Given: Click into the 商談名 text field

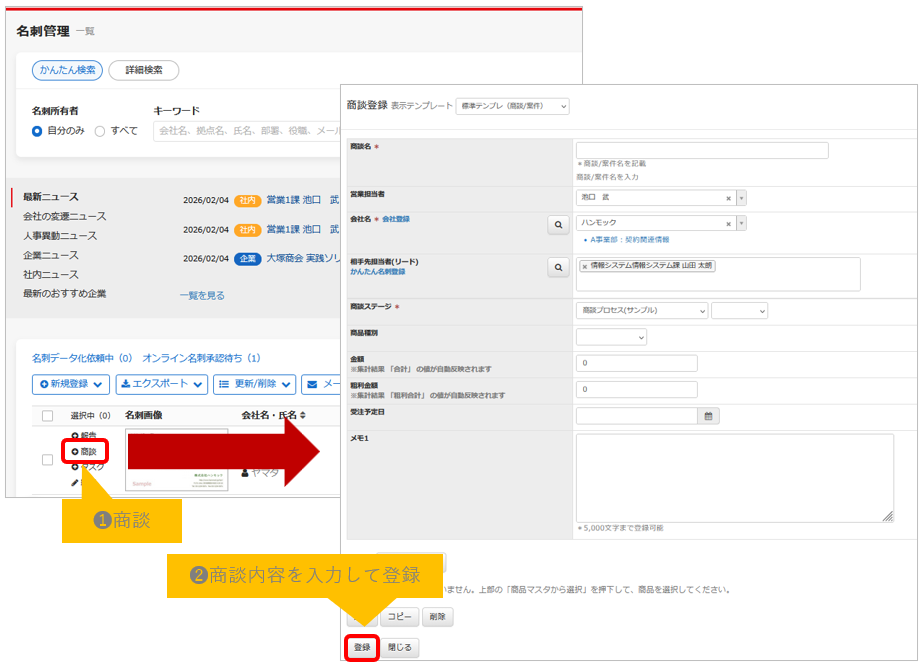Looking at the screenshot, I should point(702,150).
